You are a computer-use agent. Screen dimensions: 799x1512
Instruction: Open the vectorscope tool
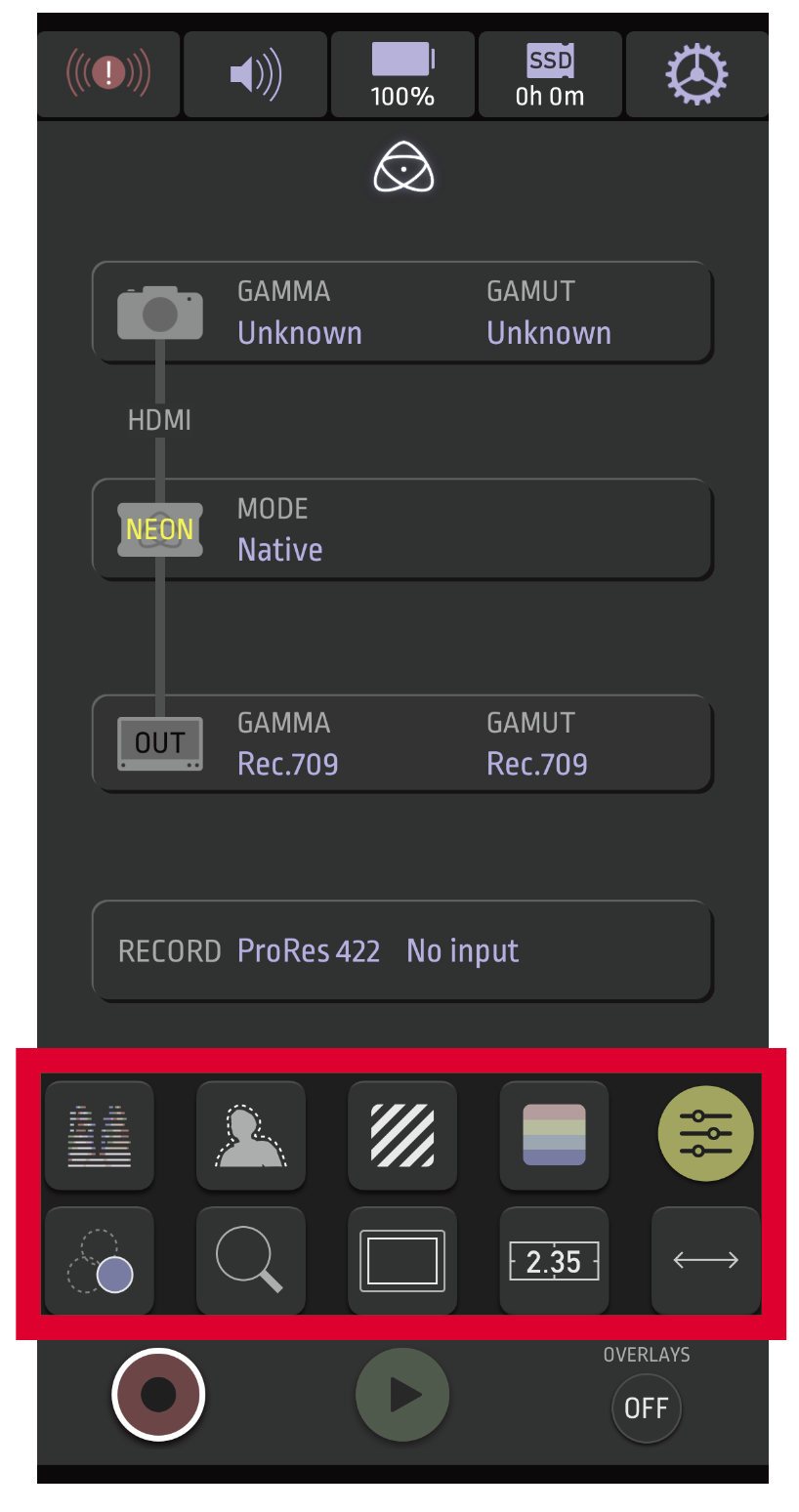(x=100, y=1261)
